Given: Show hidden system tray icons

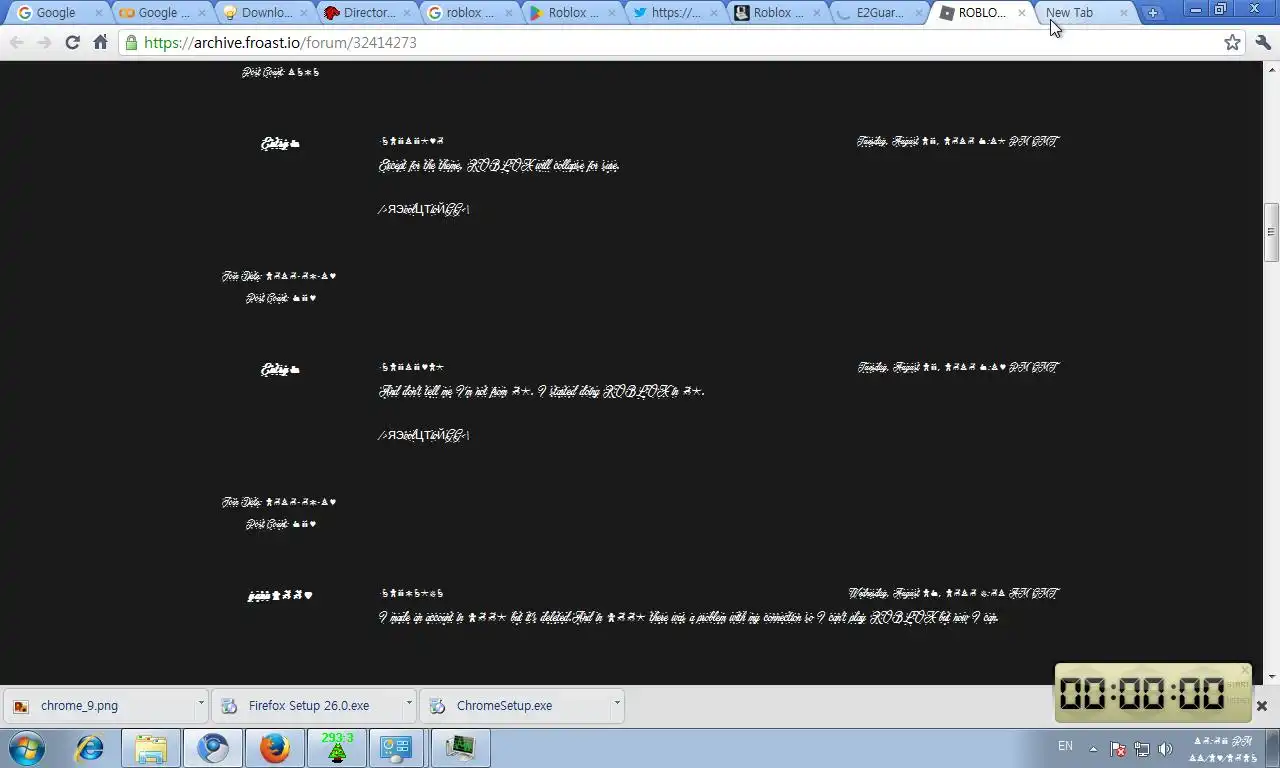Looking at the screenshot, I should (x=1093, y=749).
